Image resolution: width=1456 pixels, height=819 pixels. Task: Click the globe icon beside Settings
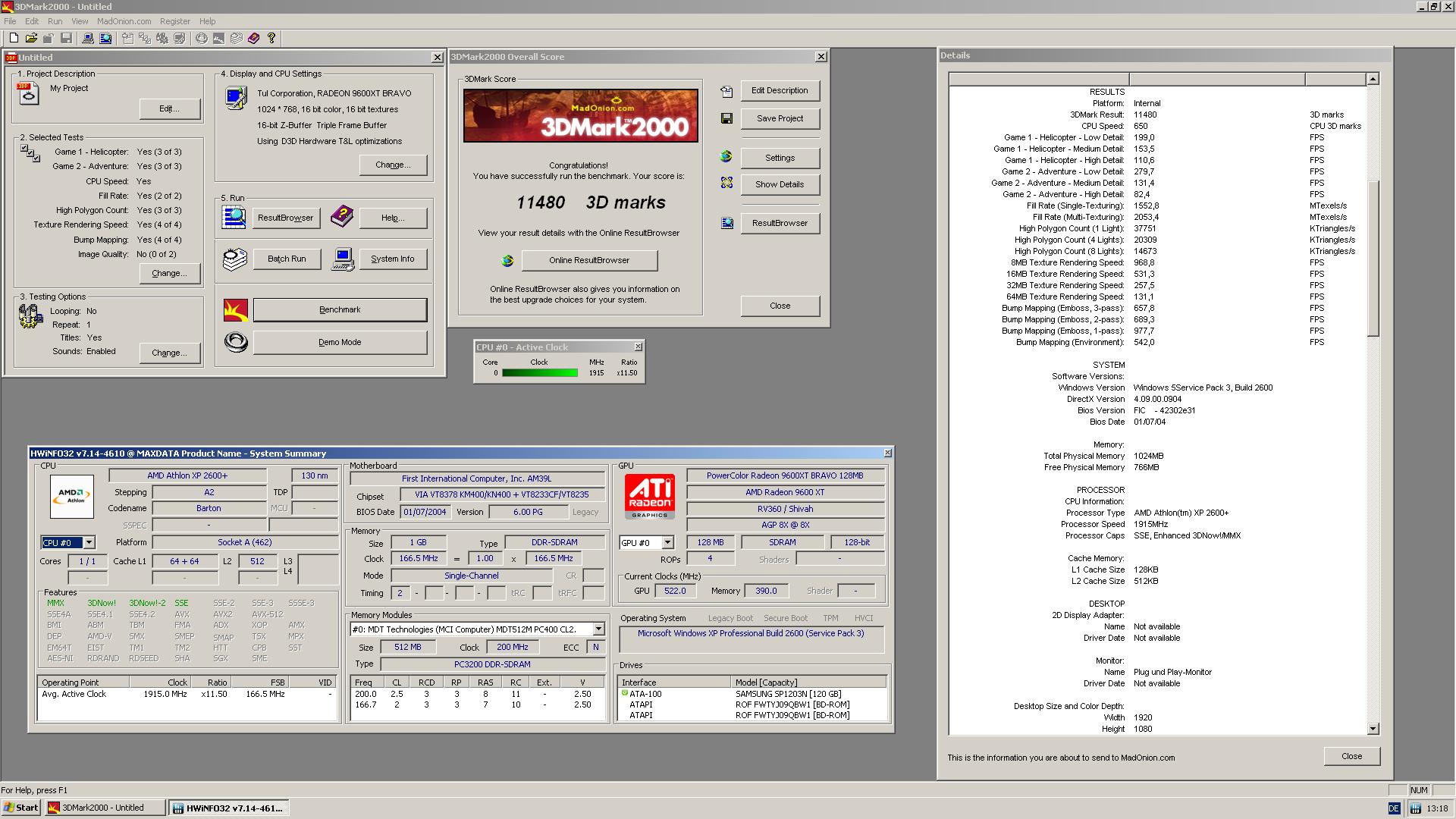click(x=726, y=156)
